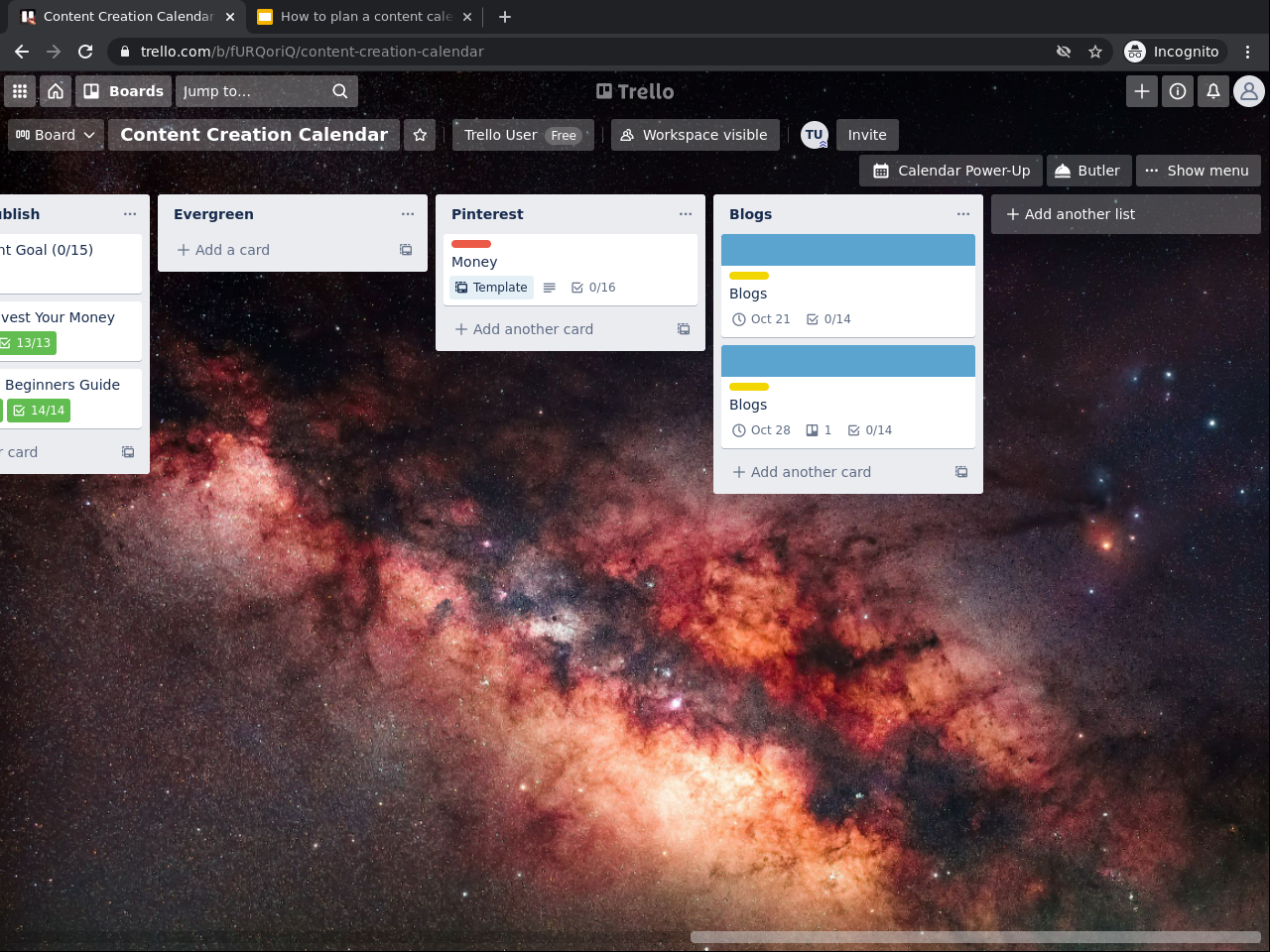Click the Trello logo in header
Screen dimensions: 1270x952
[x=635, y=91]
